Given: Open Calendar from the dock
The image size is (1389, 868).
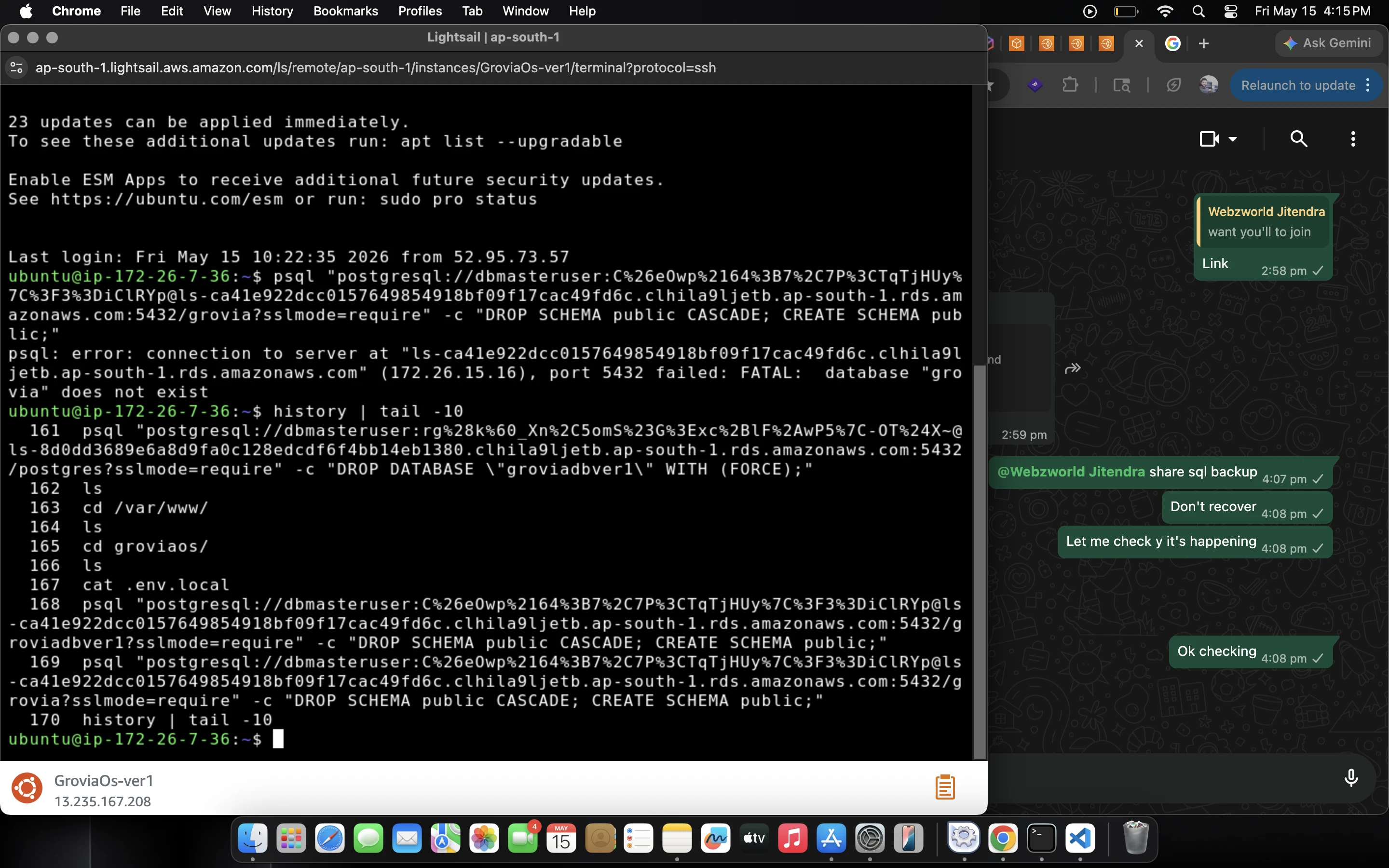Looking at the screenshot, I should coord(561,839).
